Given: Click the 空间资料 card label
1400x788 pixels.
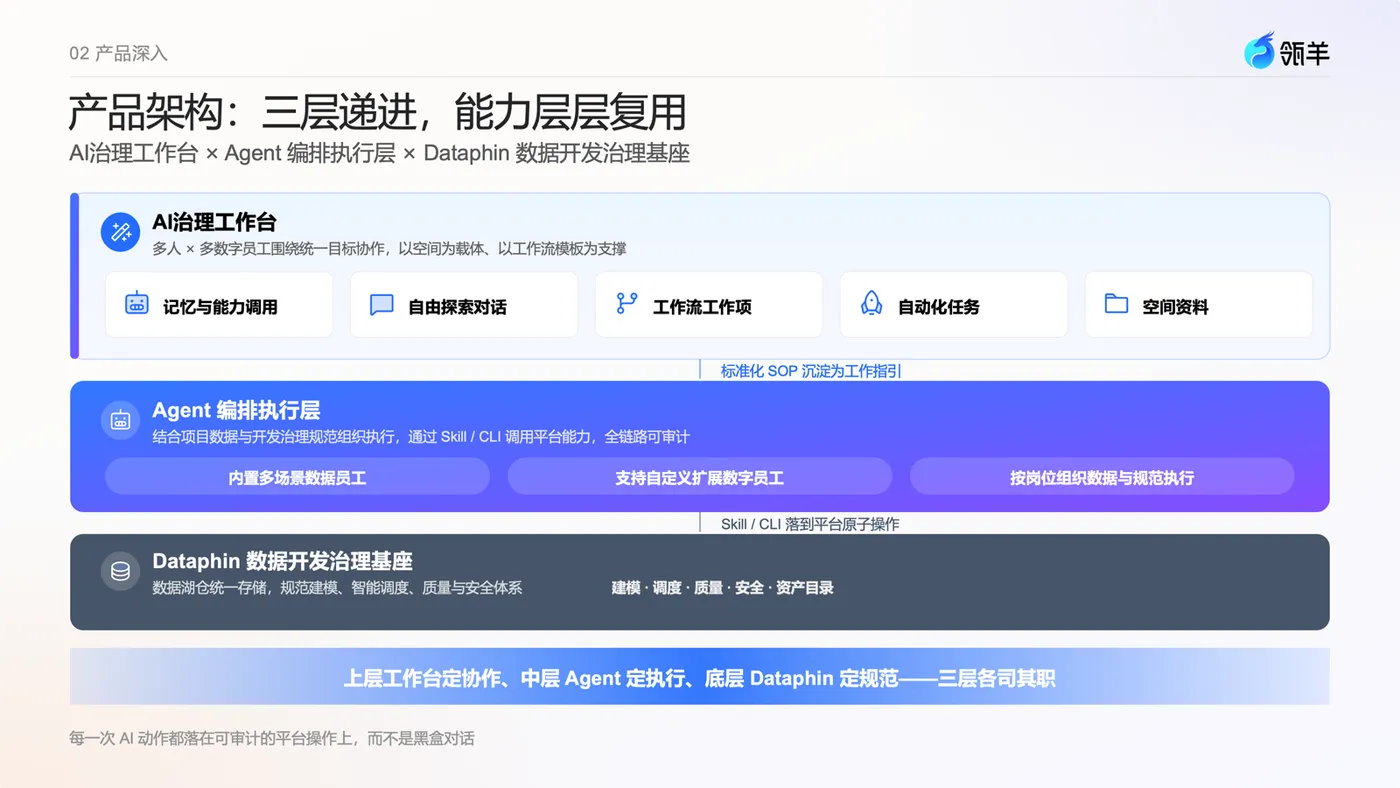Looking at the screenshot, I should coord(1176,307).
